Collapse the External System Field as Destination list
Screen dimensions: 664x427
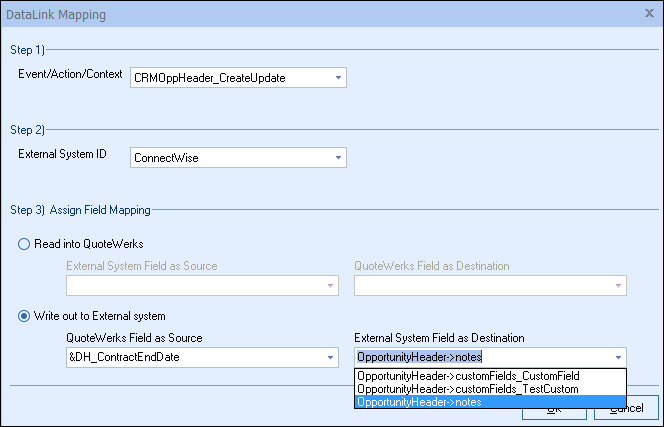[618, 358]
